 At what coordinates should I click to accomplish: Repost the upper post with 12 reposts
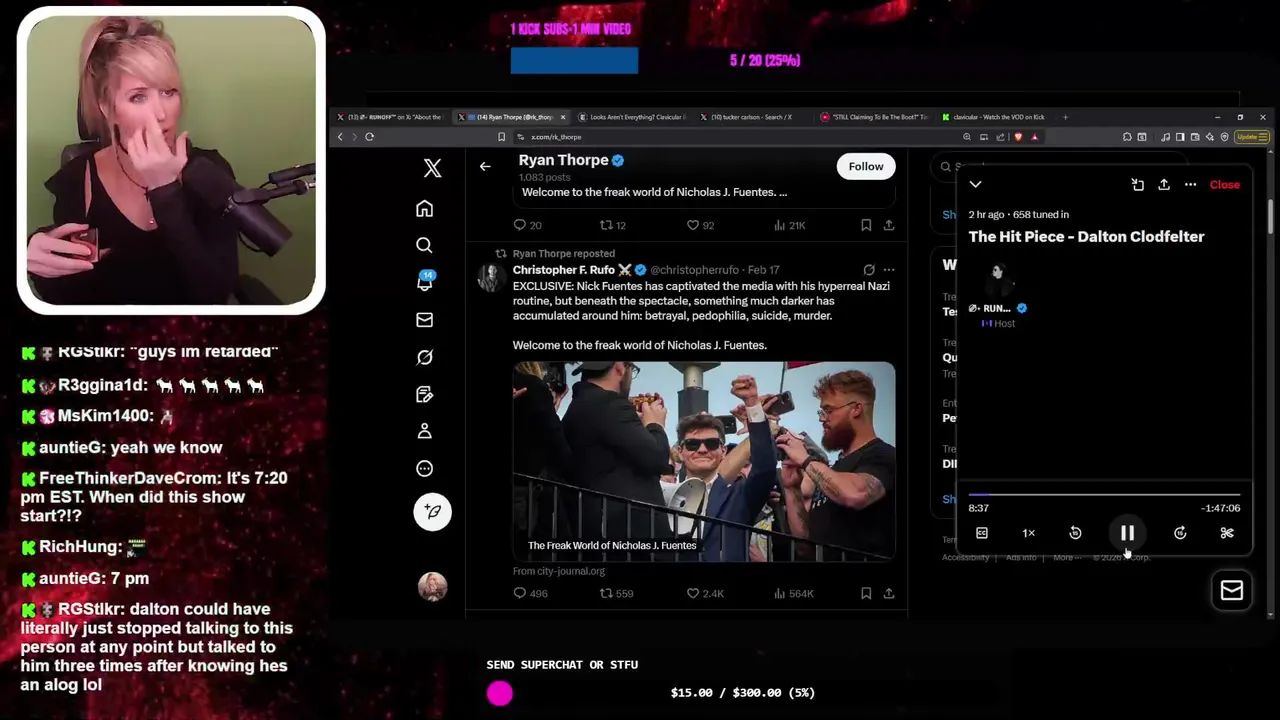pyautogui.click(x=612, y=225)
